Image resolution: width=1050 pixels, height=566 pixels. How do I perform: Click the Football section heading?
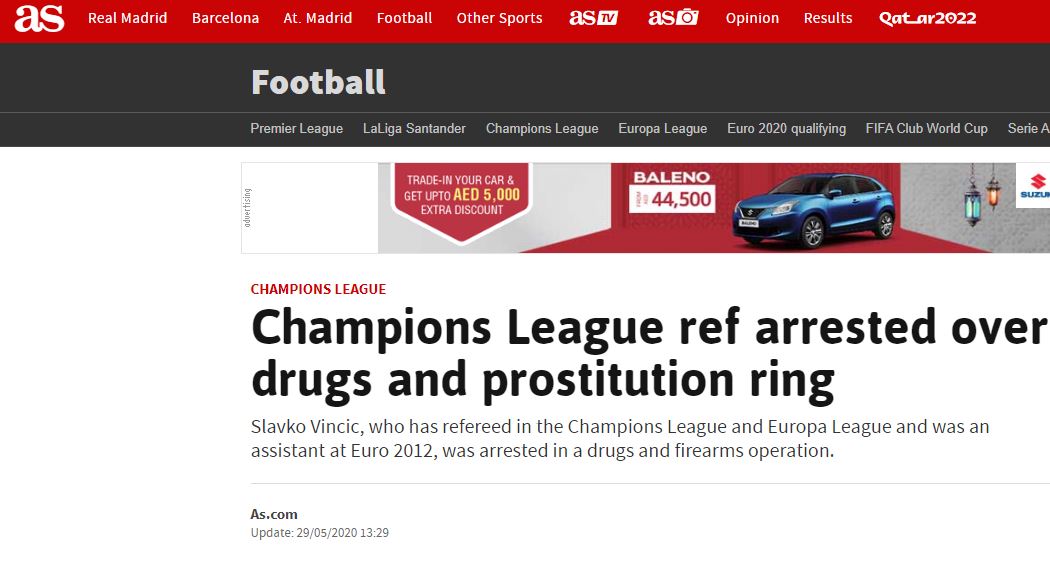(x=318, y=82)
